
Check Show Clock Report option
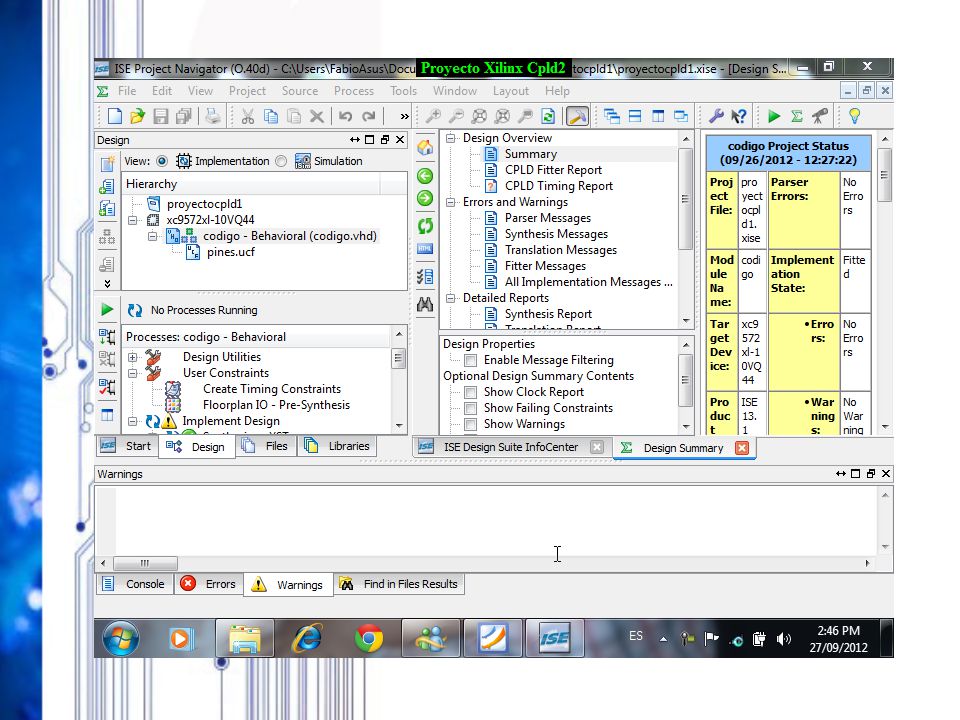point(471,392)
